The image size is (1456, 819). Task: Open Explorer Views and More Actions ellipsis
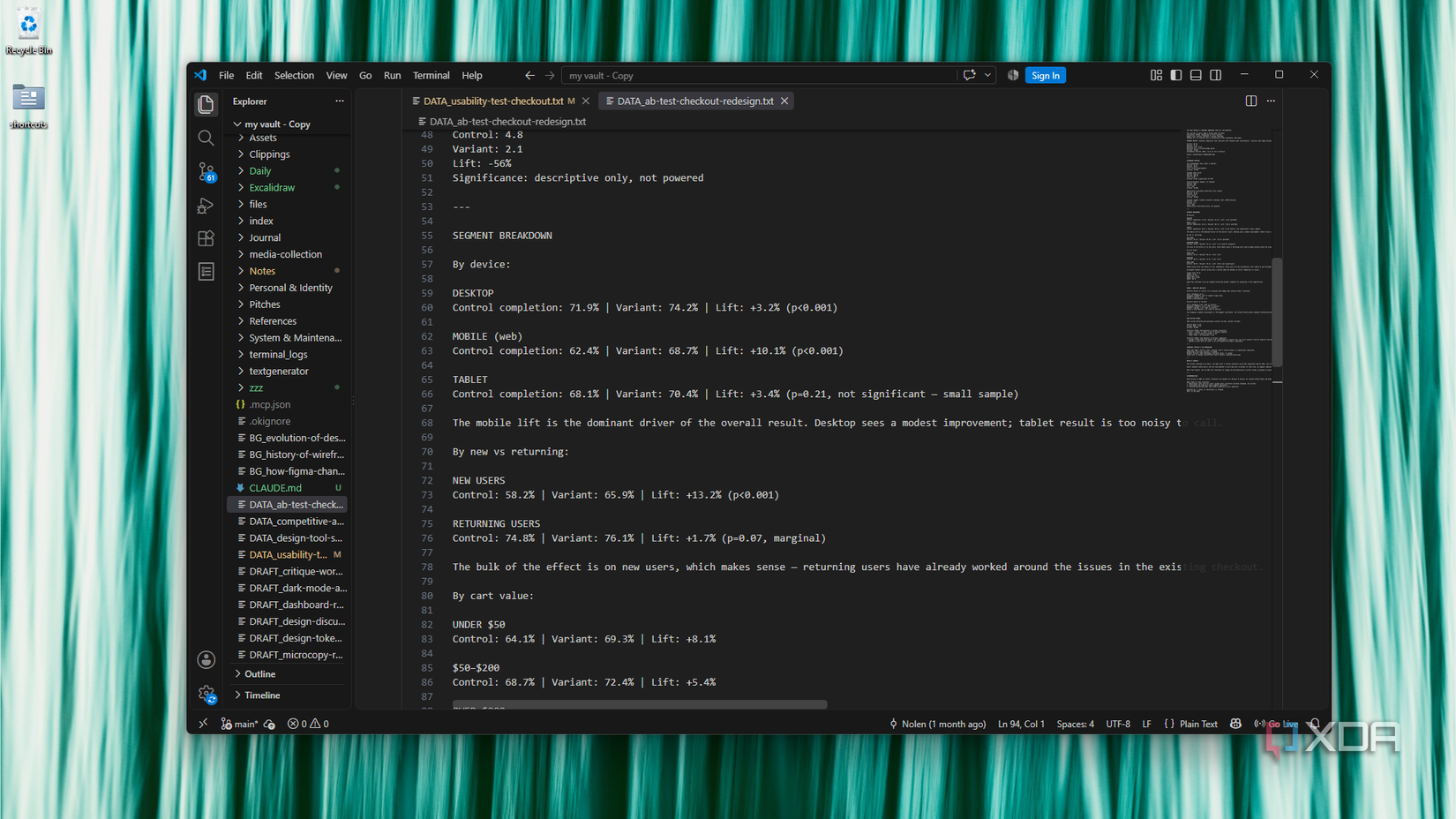(x=339, y=101)
